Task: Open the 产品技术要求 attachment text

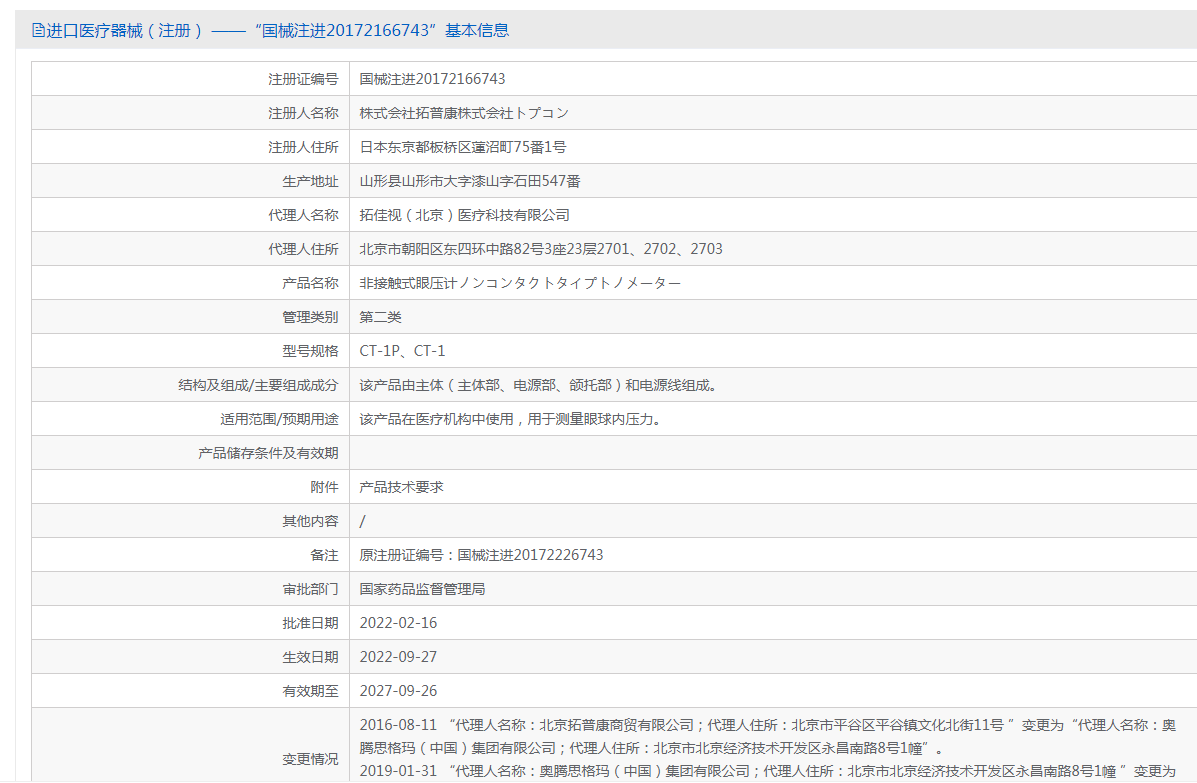Action: point(401,488)
